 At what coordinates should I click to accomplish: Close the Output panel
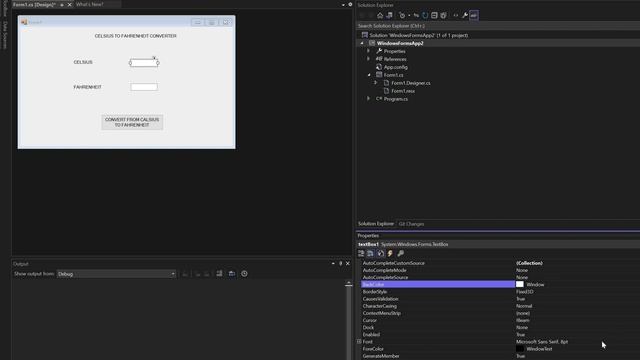point(348,264)
